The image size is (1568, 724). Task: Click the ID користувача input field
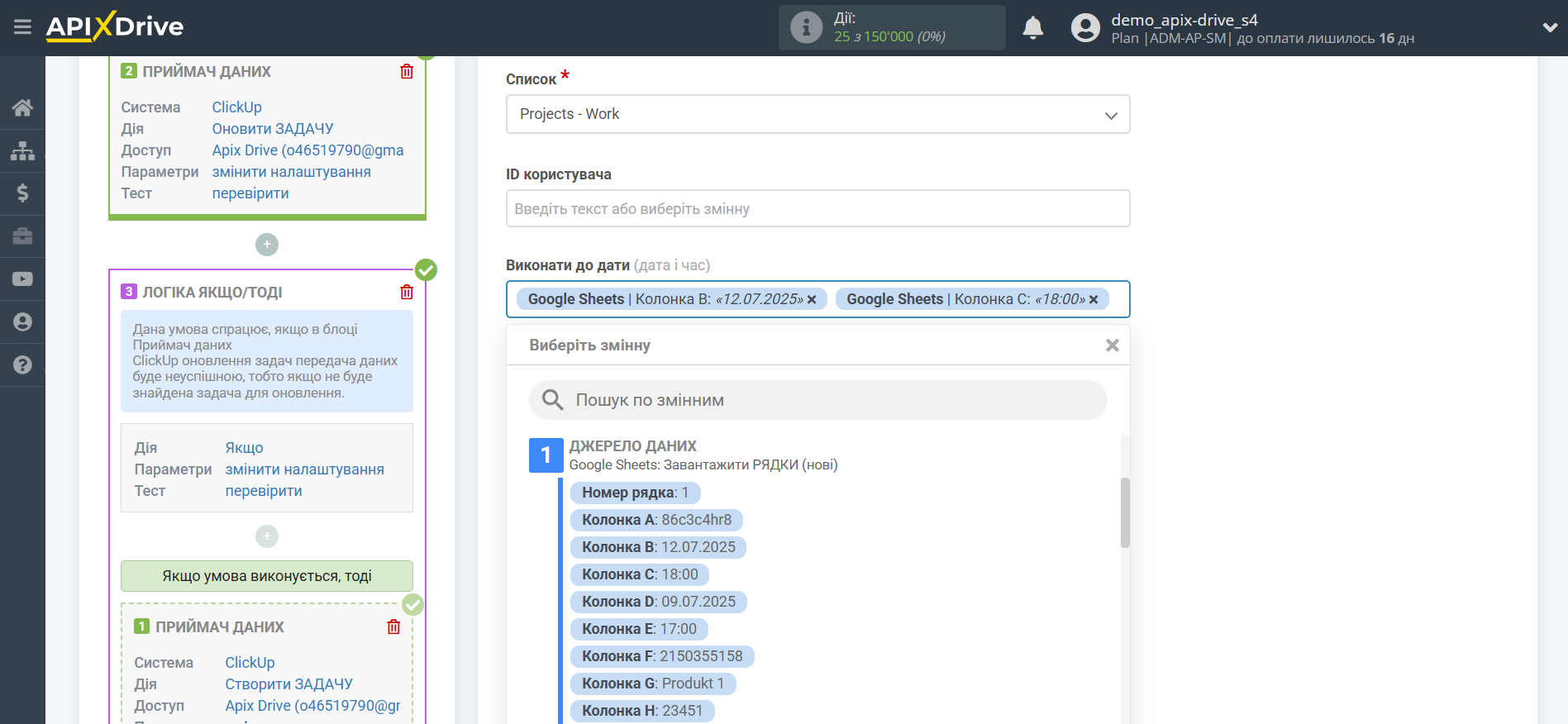(x=817, y=208)
